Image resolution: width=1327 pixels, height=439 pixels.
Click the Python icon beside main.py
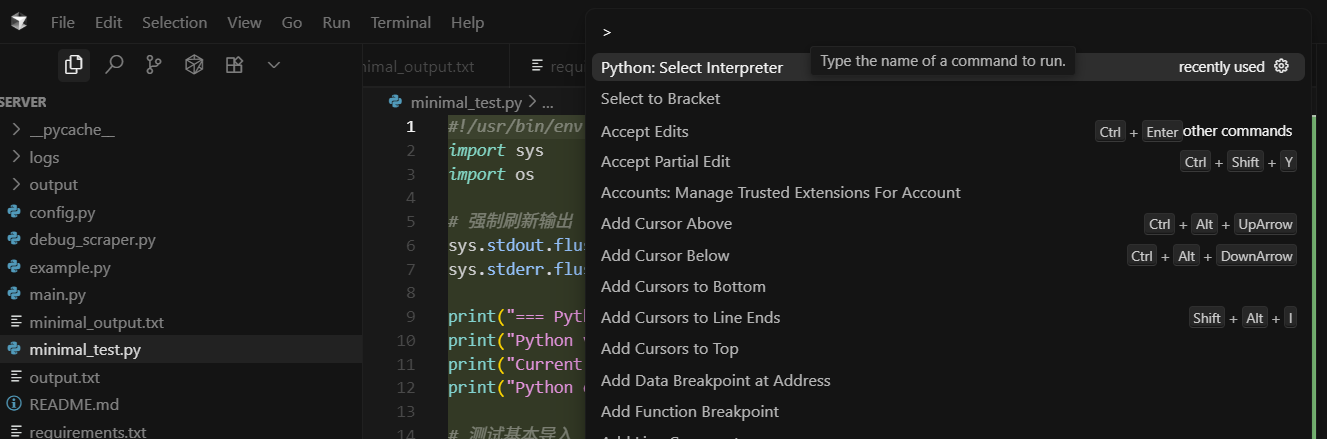[x=14, y=295]
